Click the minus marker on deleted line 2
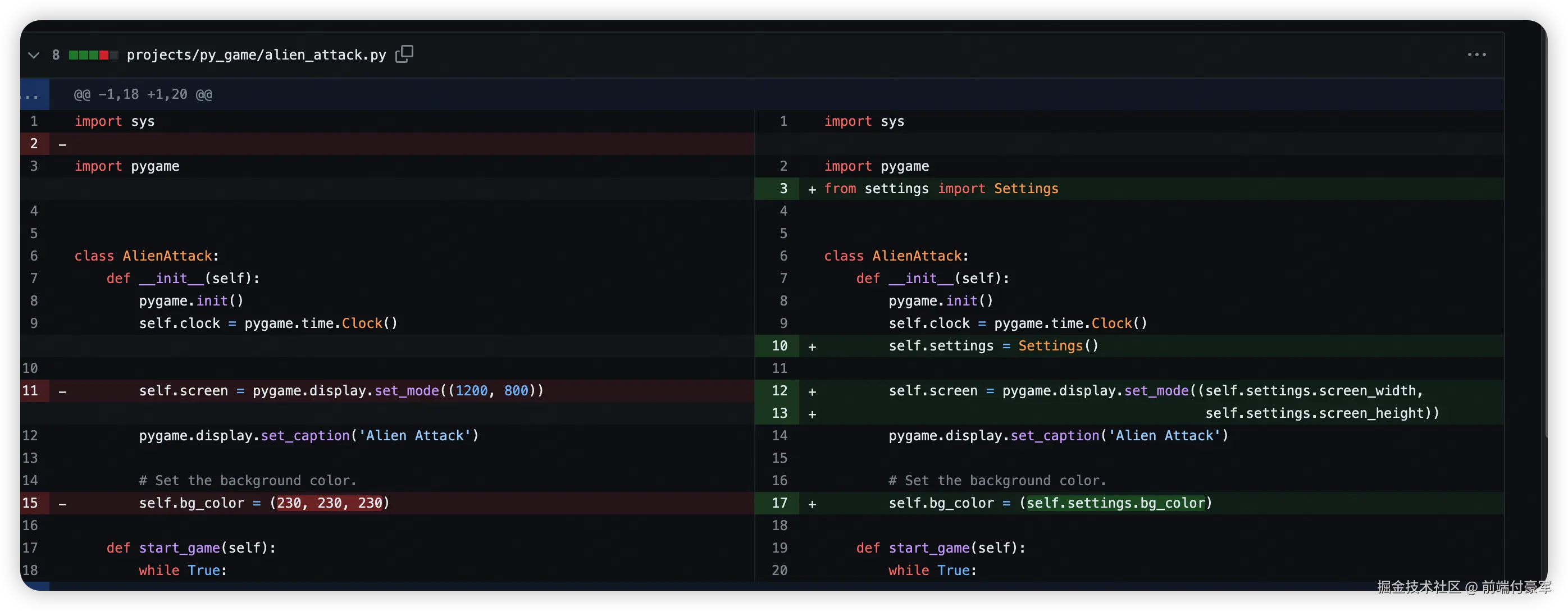The height and width of the screenshot is (611, 1568). pyautogui.click(x=63, y=145)
